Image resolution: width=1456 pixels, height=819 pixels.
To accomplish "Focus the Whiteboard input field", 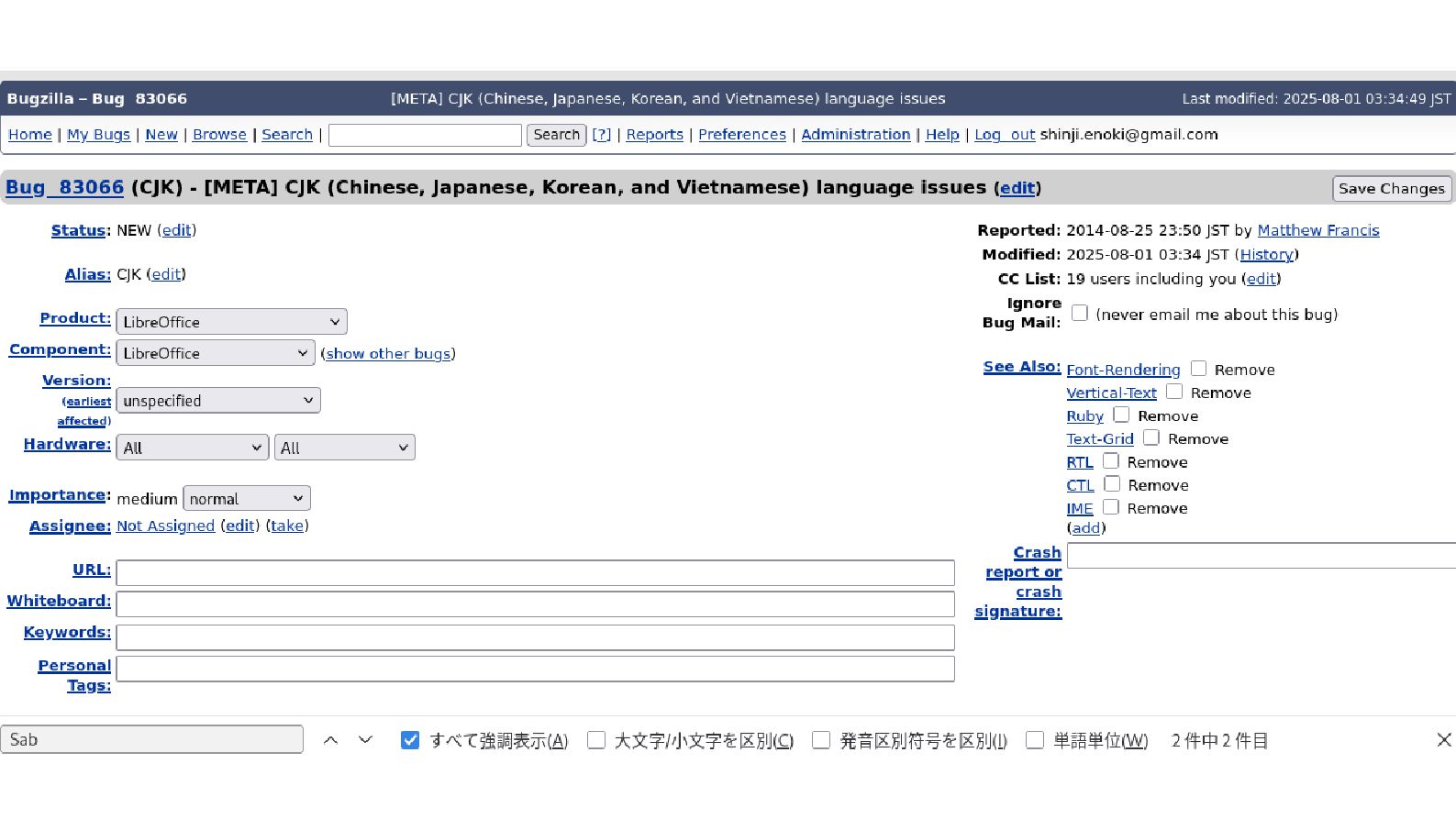I will pyautogui.click(x=535, y=604).
